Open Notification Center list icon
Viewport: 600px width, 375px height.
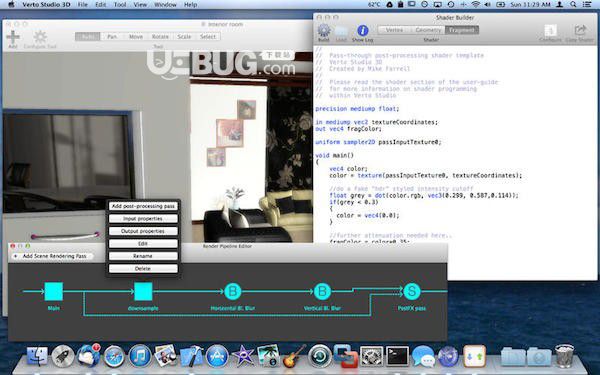(x=587, y=5)
